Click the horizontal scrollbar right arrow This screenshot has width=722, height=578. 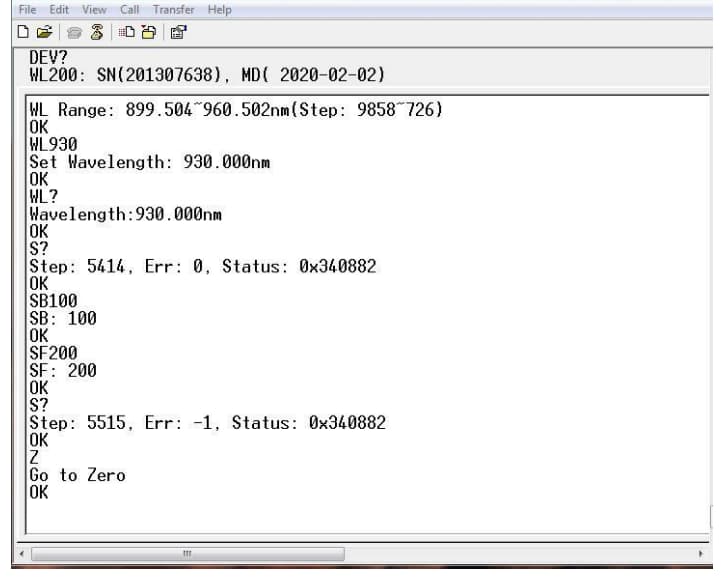pos(701,553)
